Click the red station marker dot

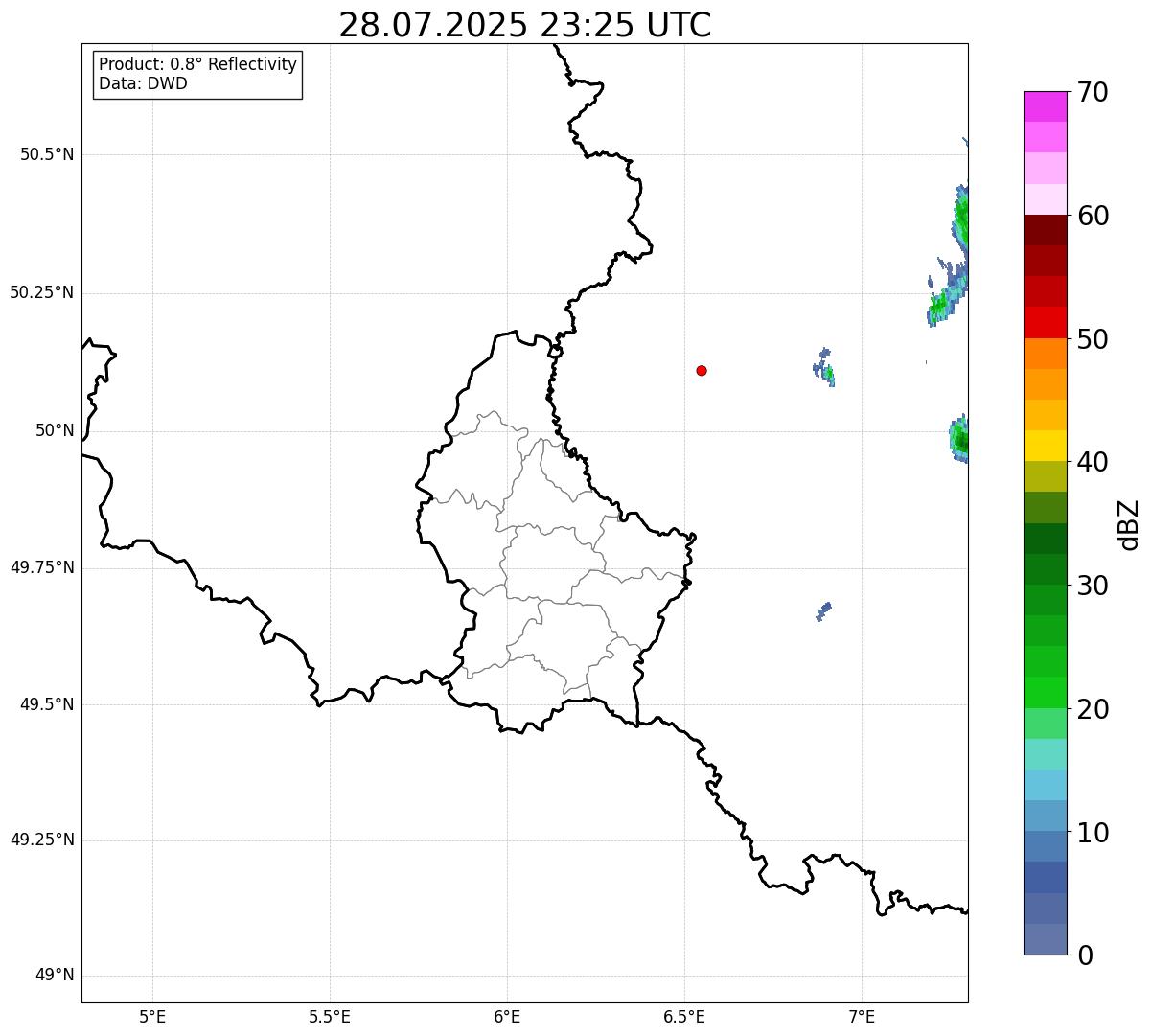(702, 370)
